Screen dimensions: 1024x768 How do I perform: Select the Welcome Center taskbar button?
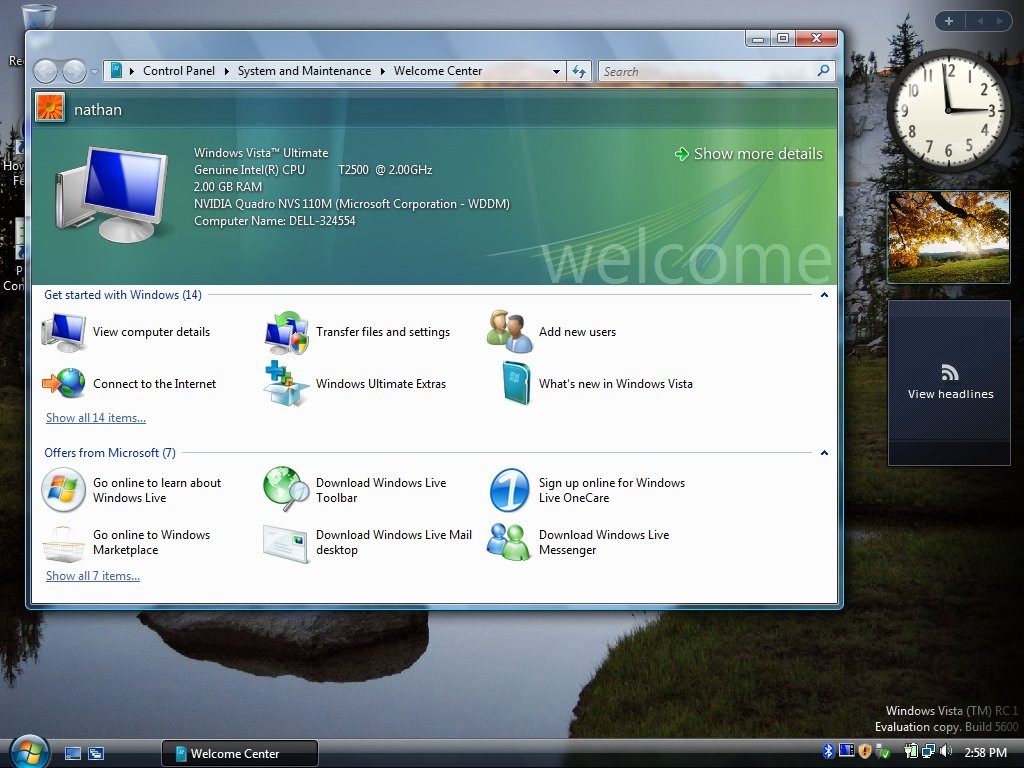tap(239, 753)
